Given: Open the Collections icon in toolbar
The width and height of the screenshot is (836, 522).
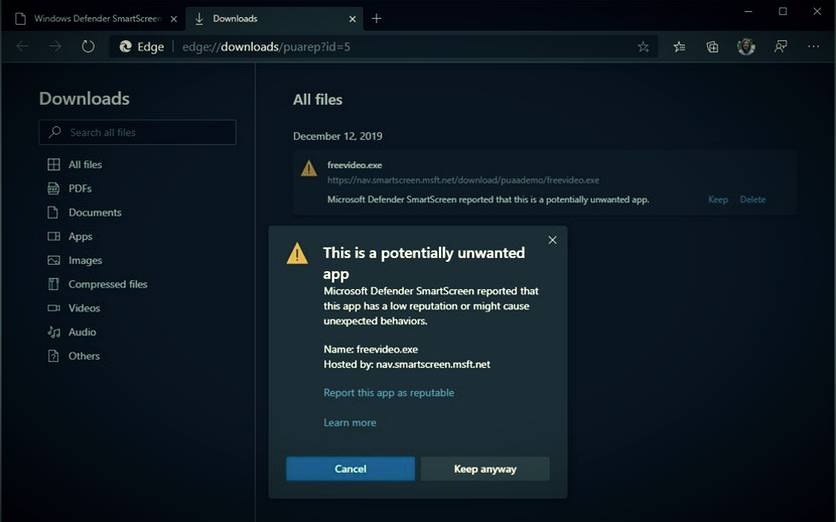Looking at the screenshot, I should tap(712, 46).
